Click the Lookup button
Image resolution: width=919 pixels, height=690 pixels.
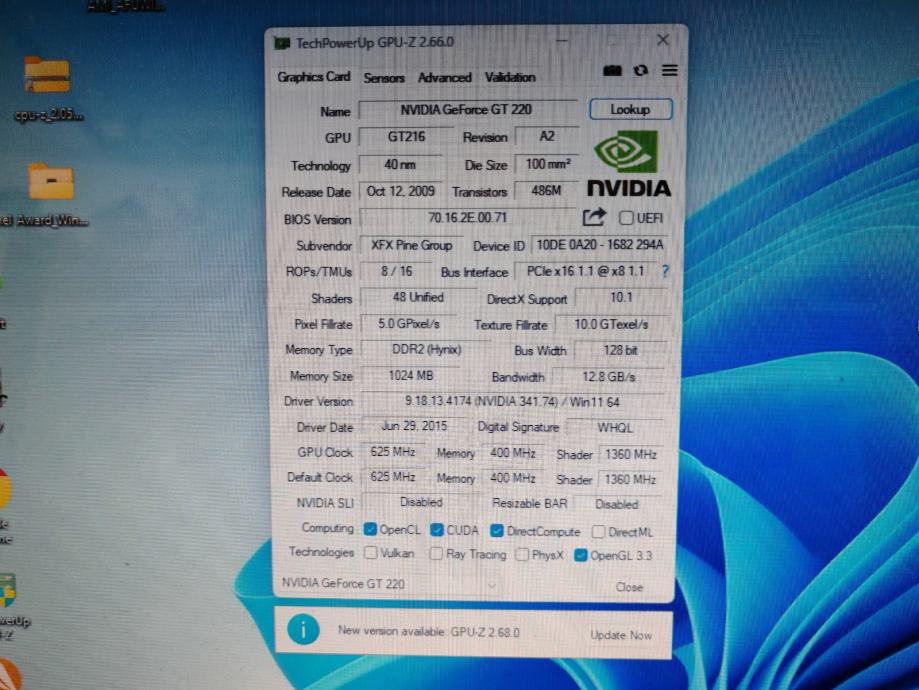coord(631,110)
